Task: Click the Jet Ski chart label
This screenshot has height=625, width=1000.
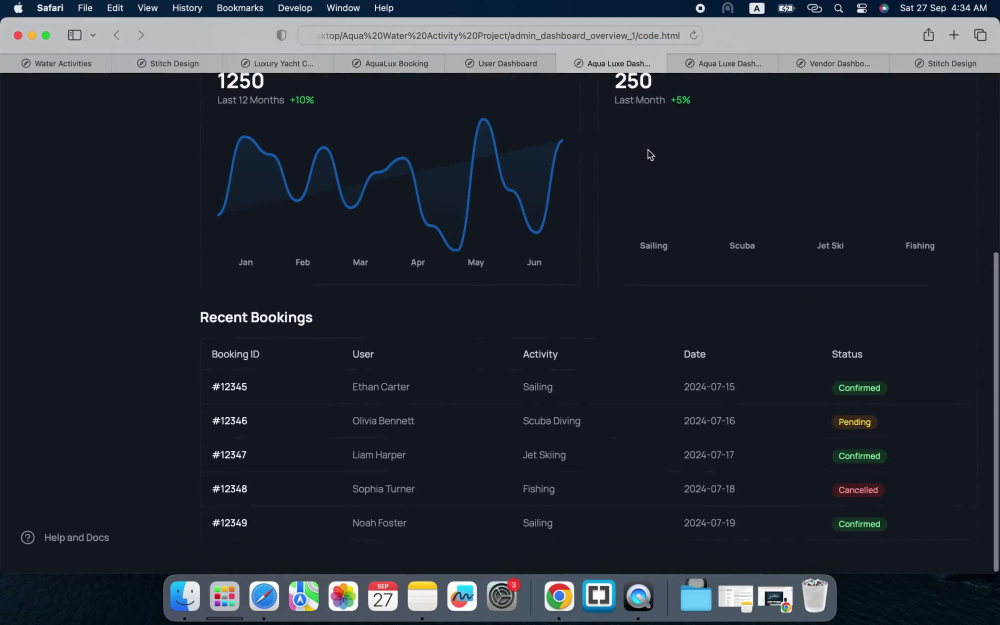Action: pyautogui.click(x=830, y=246)
